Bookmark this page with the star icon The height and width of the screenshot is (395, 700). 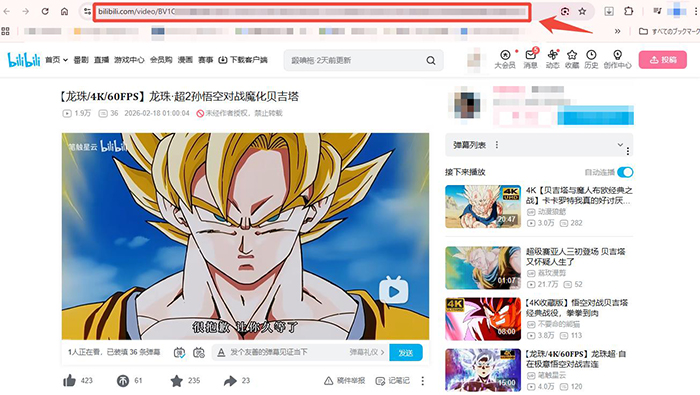pos(582,12)
